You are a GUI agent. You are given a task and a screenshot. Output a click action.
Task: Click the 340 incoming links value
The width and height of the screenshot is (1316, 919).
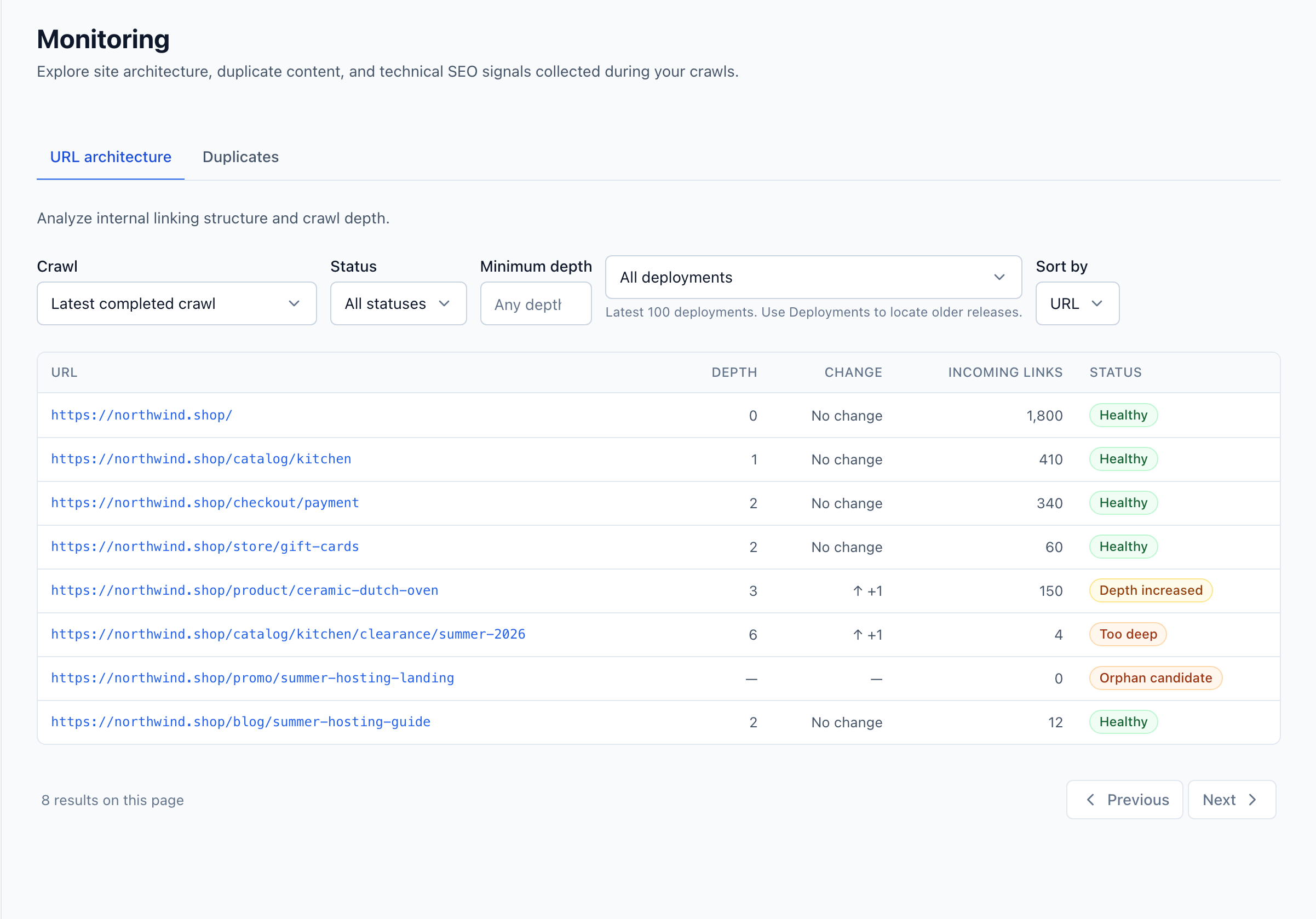(1049, 503)
